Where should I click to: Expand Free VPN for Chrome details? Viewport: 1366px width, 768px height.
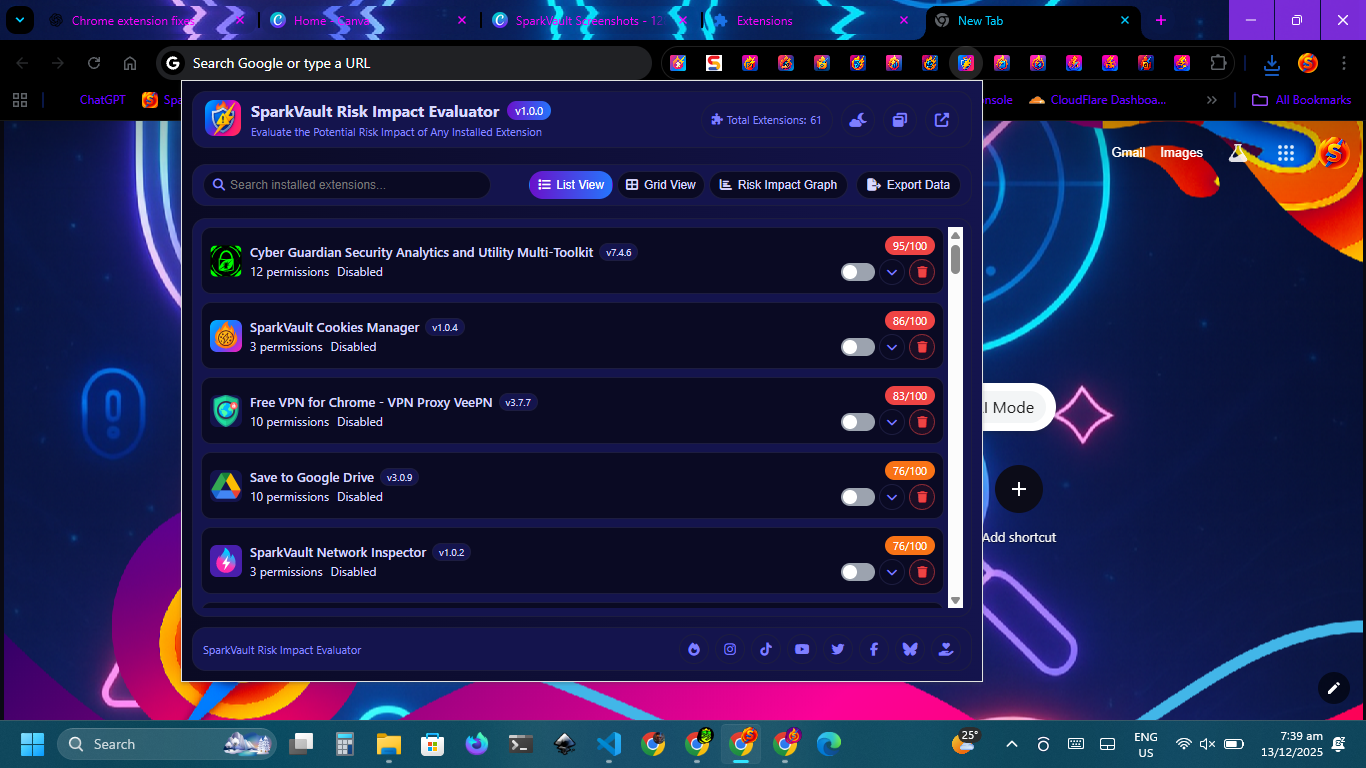[891, 422]
